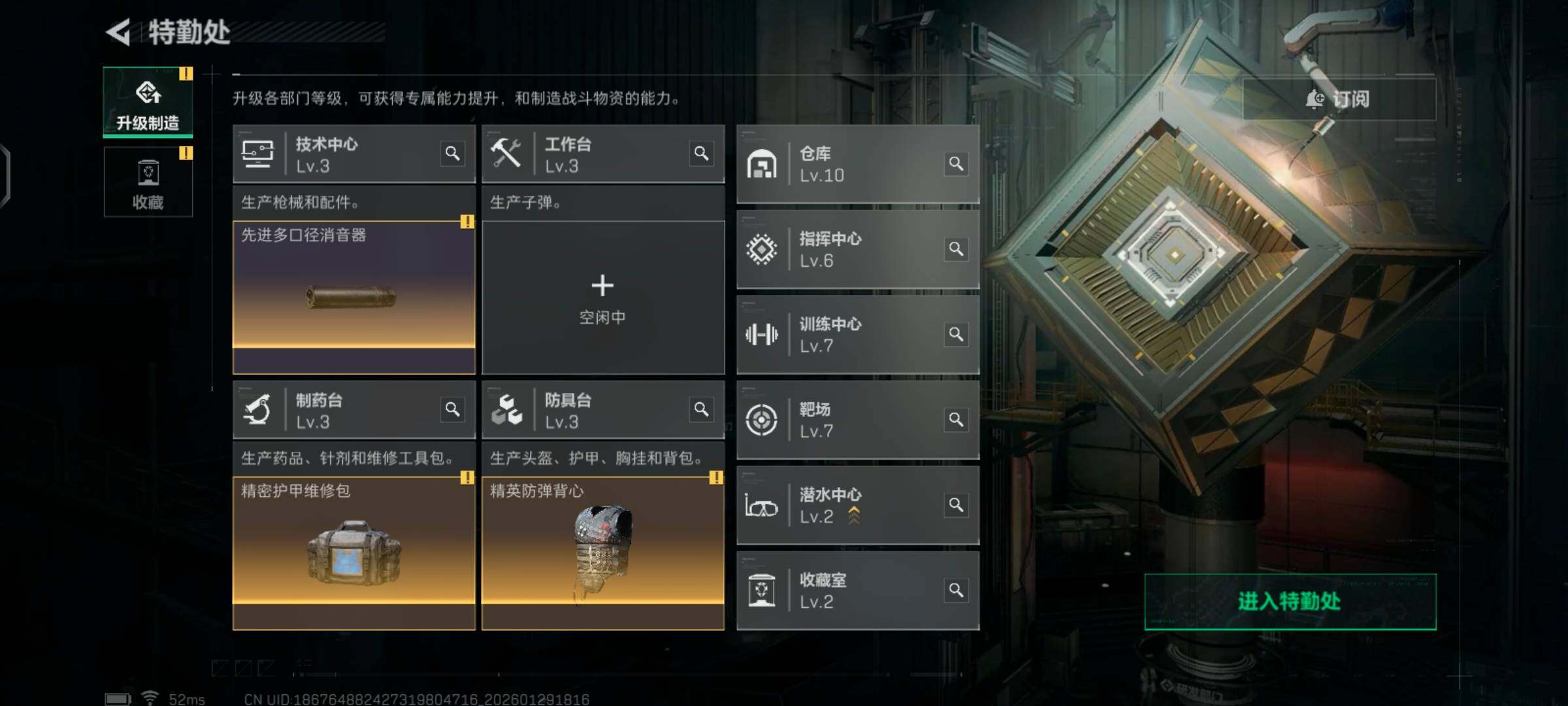Open the 精英防弹背心 crafting card

(x=603, y=553)
